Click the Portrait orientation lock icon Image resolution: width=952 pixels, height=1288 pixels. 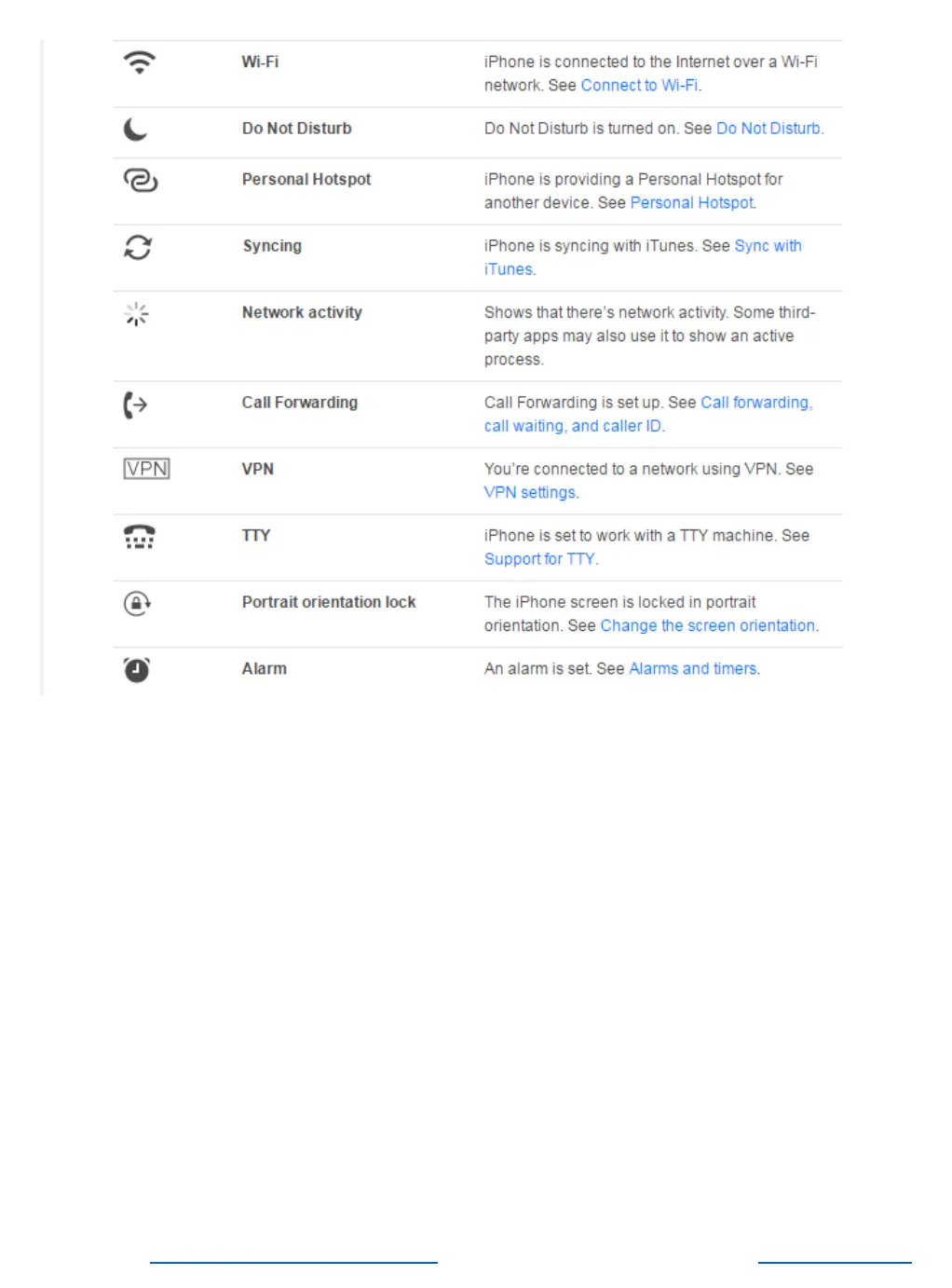(137, 603)
